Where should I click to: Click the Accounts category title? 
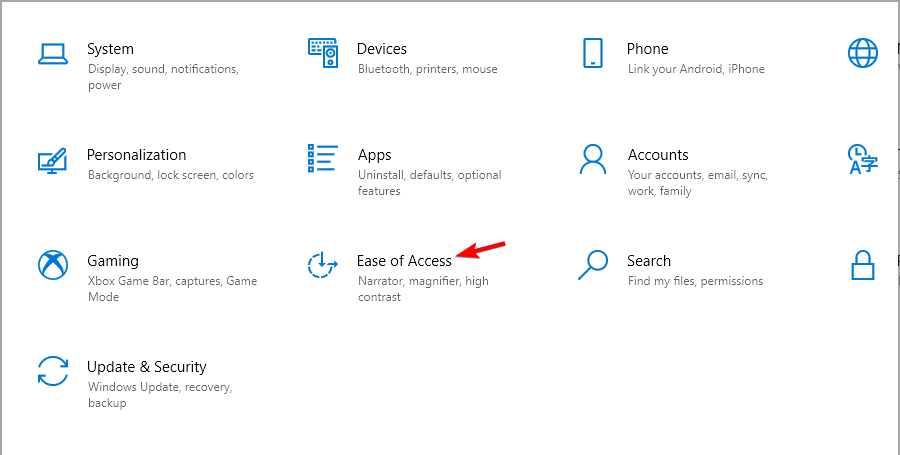pos(658,155)
